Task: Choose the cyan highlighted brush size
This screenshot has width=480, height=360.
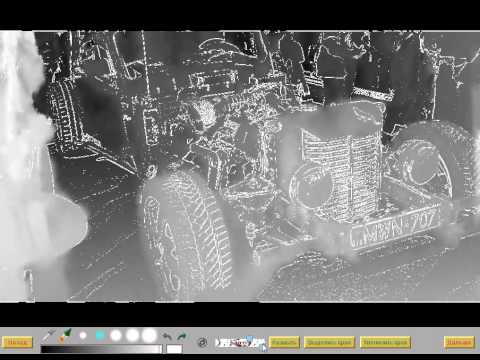Action: click(100, 335)
